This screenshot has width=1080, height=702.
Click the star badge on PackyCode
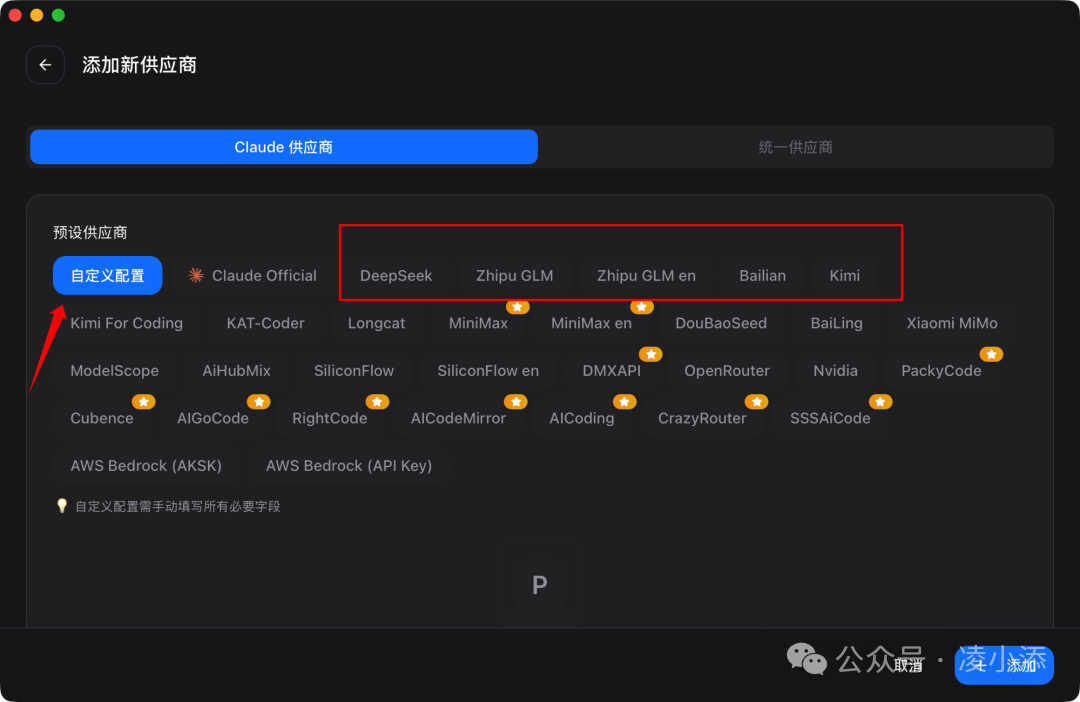[991, 354]
